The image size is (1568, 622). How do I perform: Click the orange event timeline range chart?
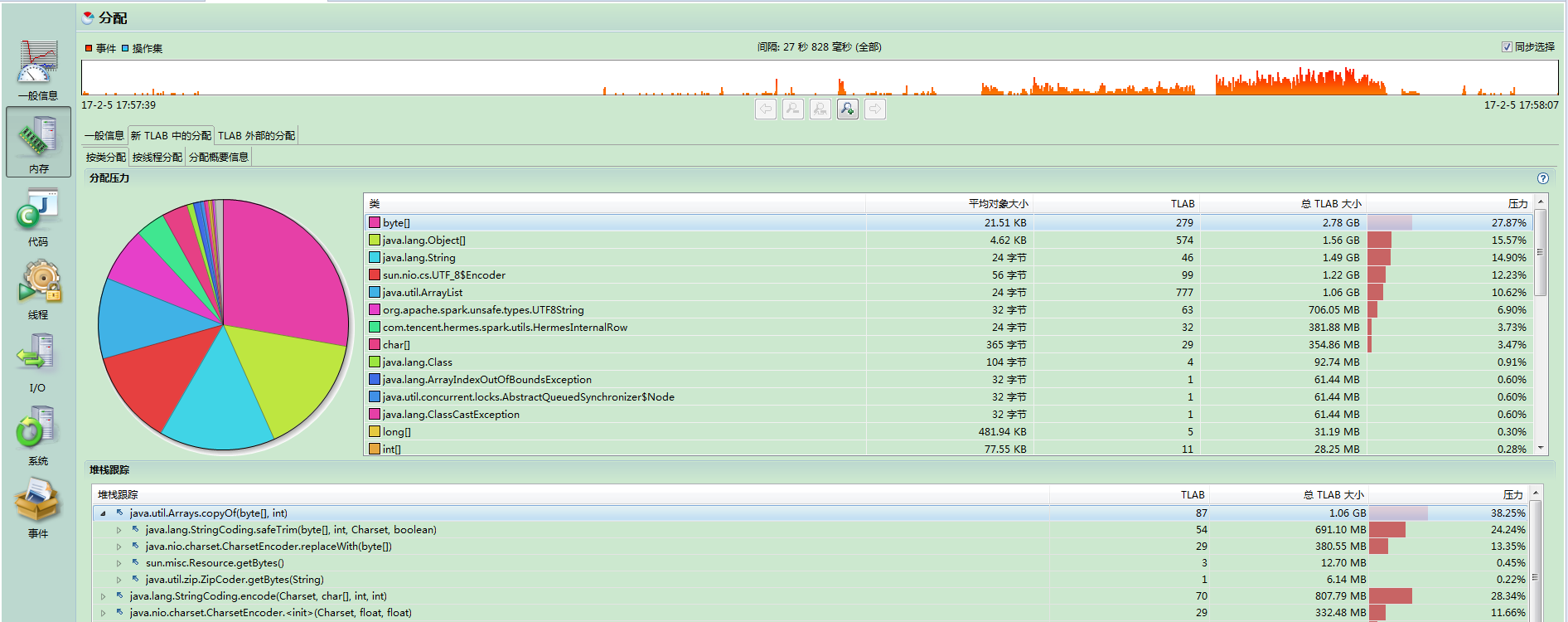(820, 77)
